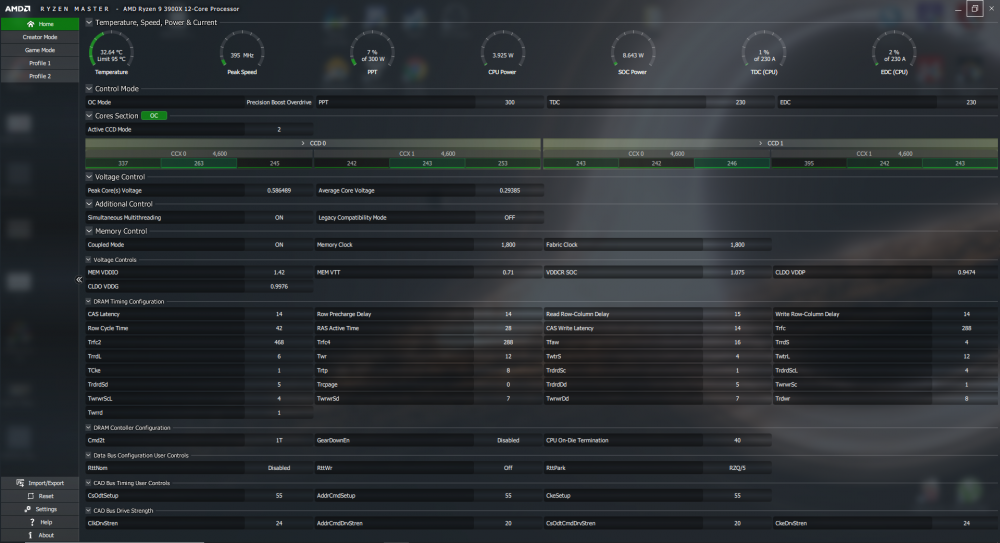Viewport: 1000px width, 543px height.
Task: Switch to Game Mode tab
Action: click(40, 50)
